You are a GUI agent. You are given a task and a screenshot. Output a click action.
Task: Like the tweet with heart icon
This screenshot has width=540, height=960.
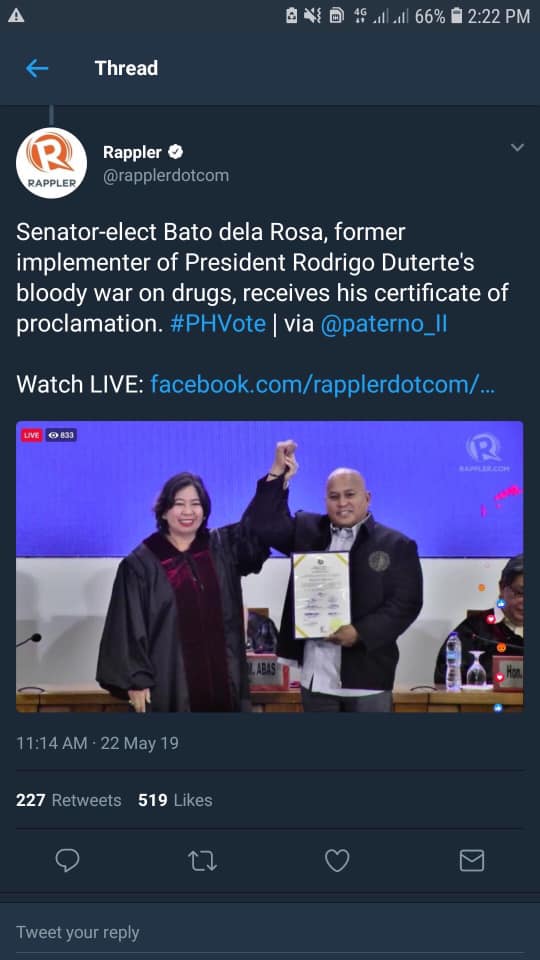tap(337, 860)
